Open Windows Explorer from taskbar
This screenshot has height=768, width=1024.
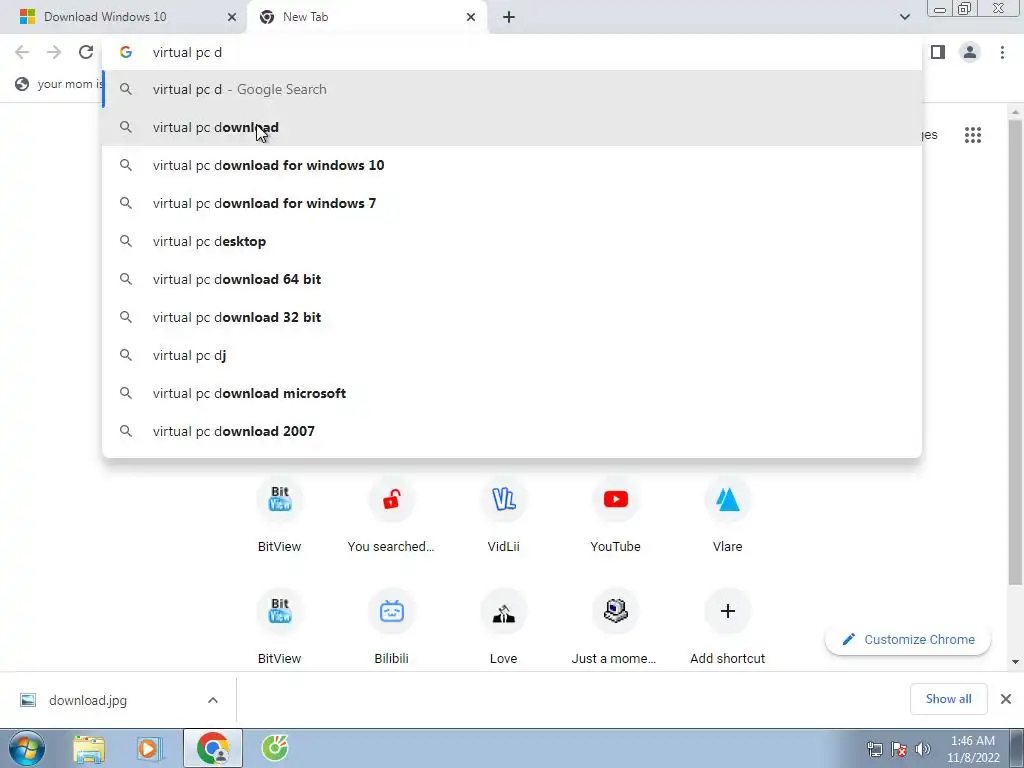tap(89, 748)
